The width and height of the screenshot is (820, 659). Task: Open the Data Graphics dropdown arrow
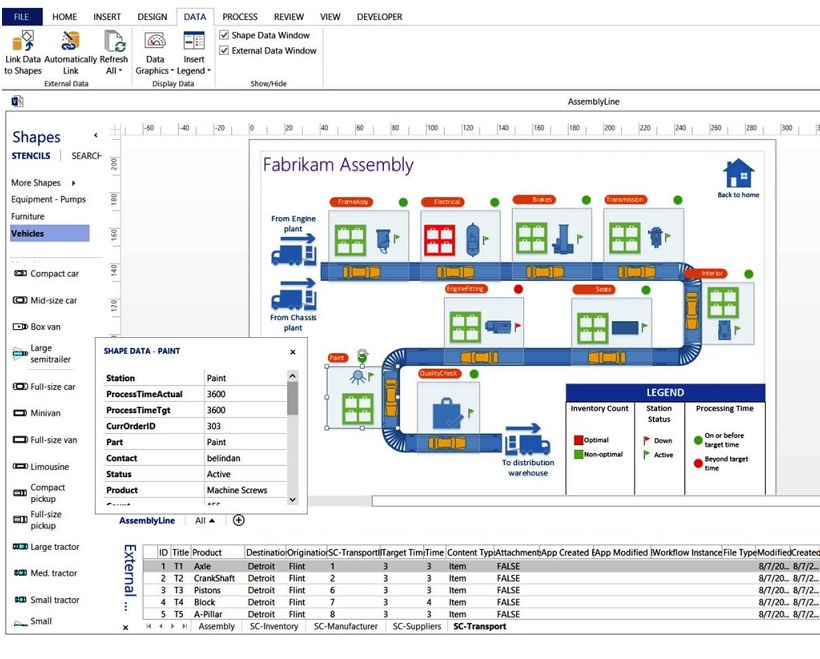[172, 71]
